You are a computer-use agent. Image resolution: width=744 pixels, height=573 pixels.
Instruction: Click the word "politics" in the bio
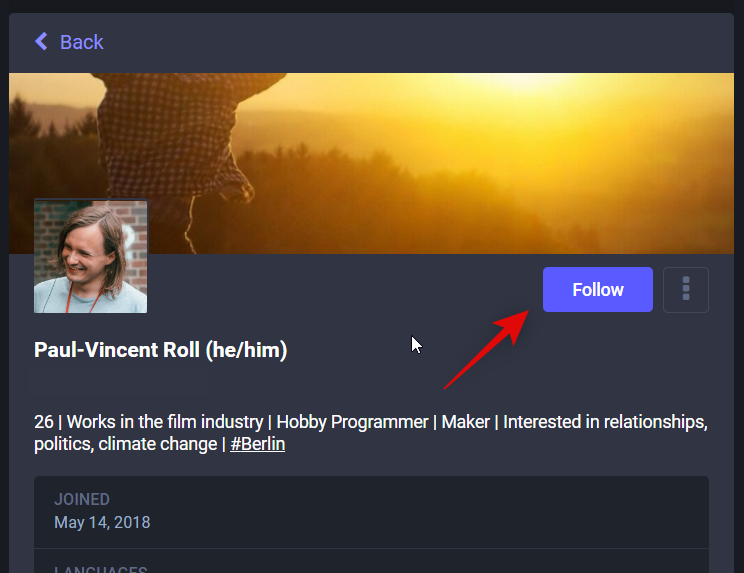click(x=61, y=444)
